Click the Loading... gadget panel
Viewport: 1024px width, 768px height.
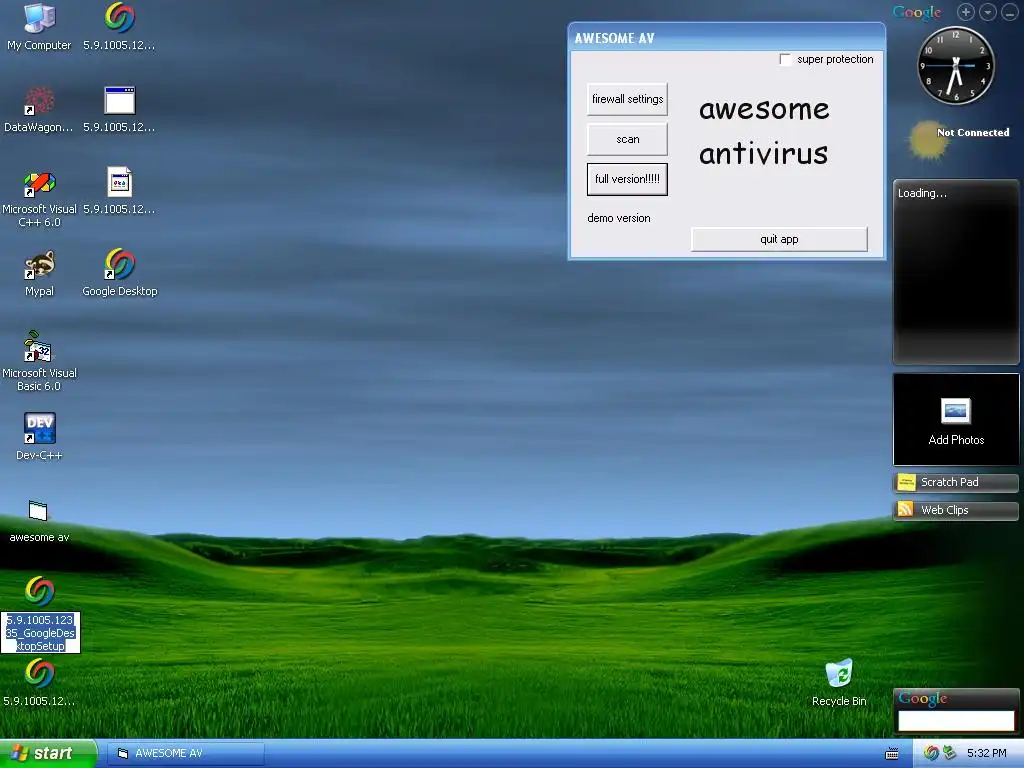click(955, 272)
